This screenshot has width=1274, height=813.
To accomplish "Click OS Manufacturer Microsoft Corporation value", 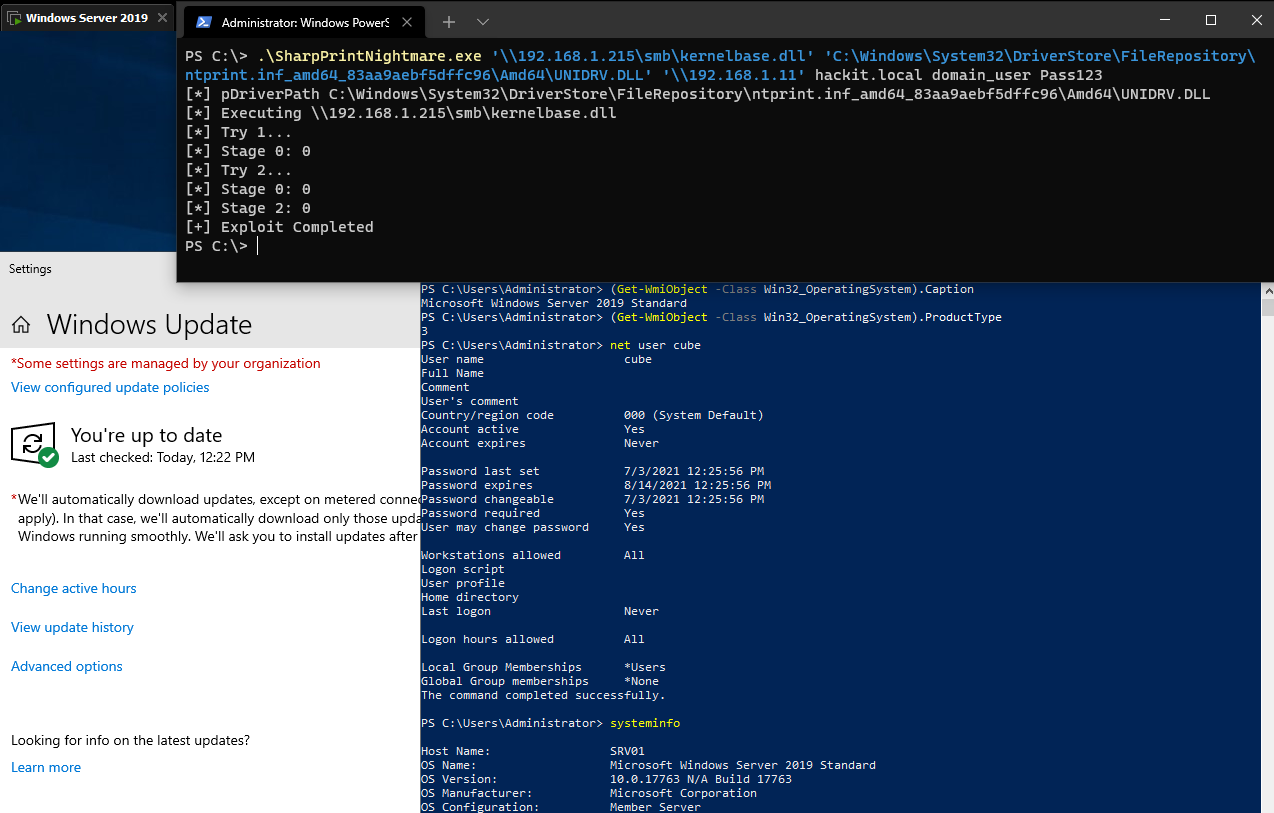I will click(683, 793).
